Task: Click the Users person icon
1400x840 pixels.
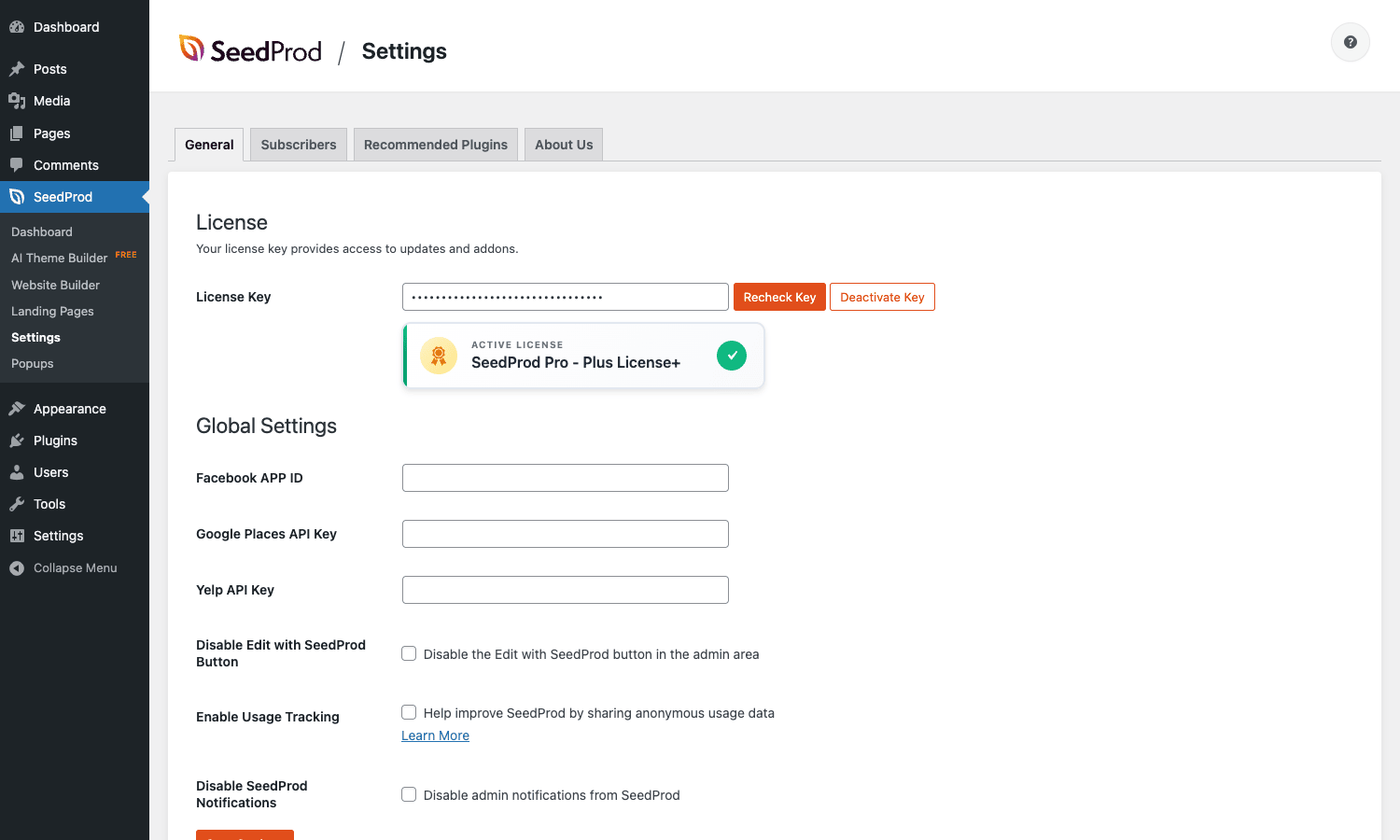Action: pos(17,472)
